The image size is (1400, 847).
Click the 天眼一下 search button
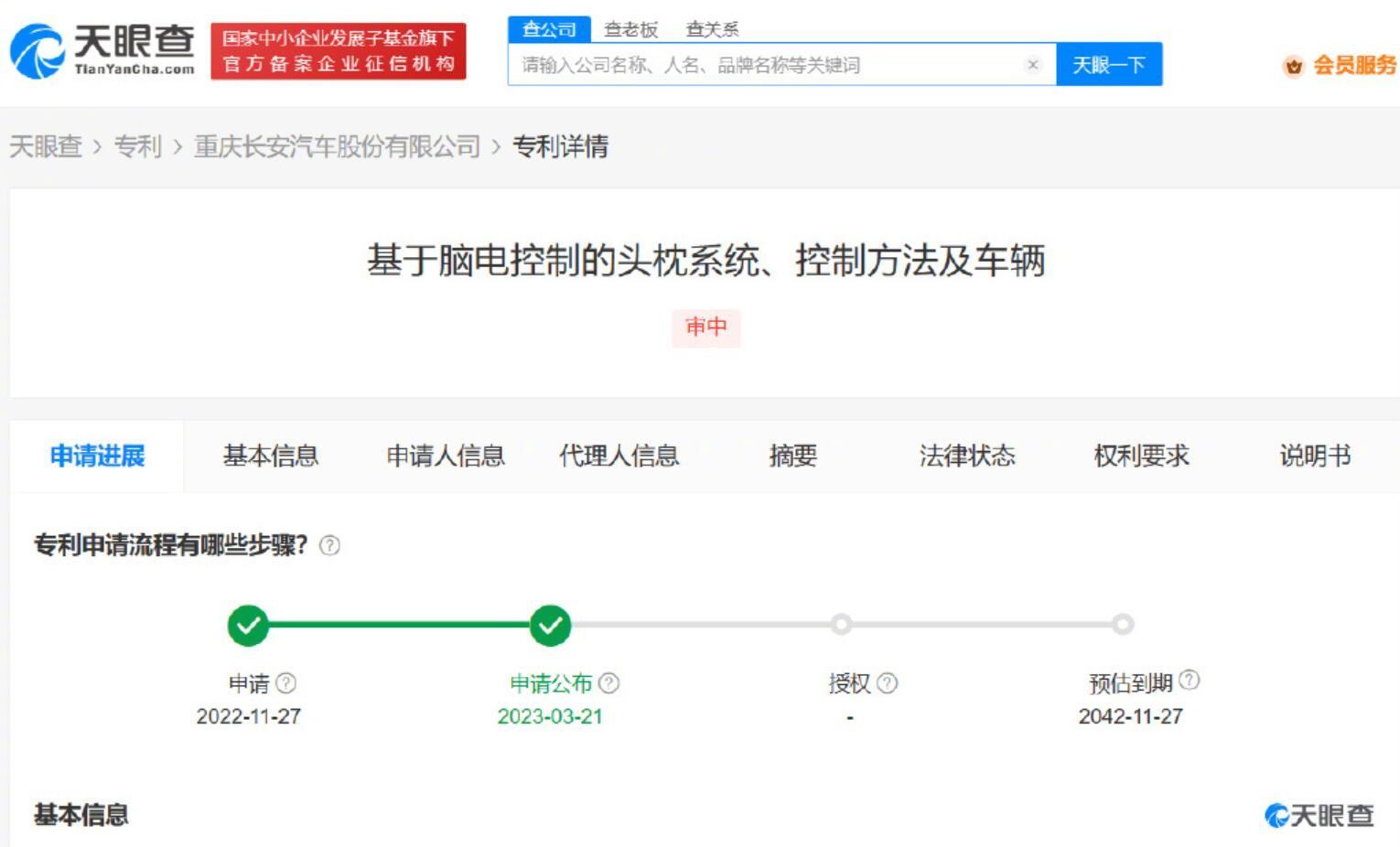[1109, 65]
